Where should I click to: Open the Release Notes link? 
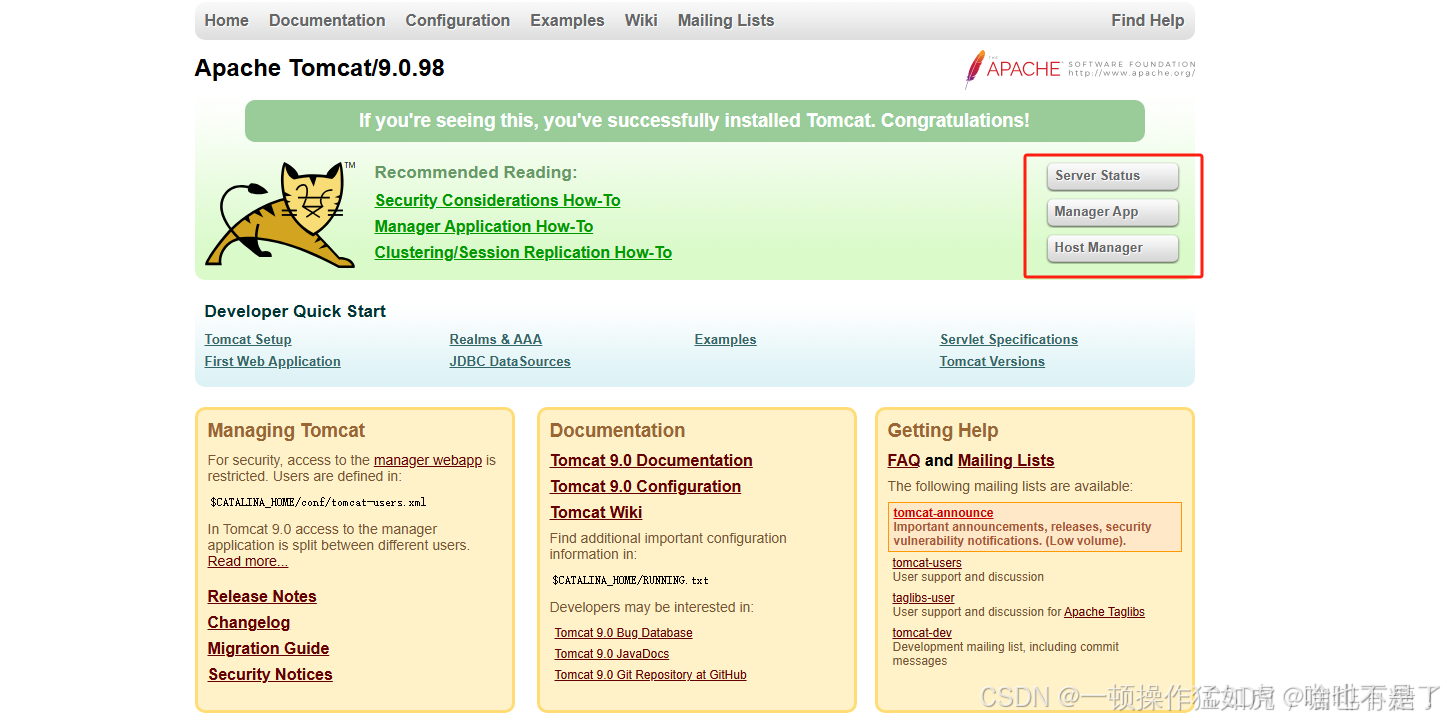click(262, 596)
